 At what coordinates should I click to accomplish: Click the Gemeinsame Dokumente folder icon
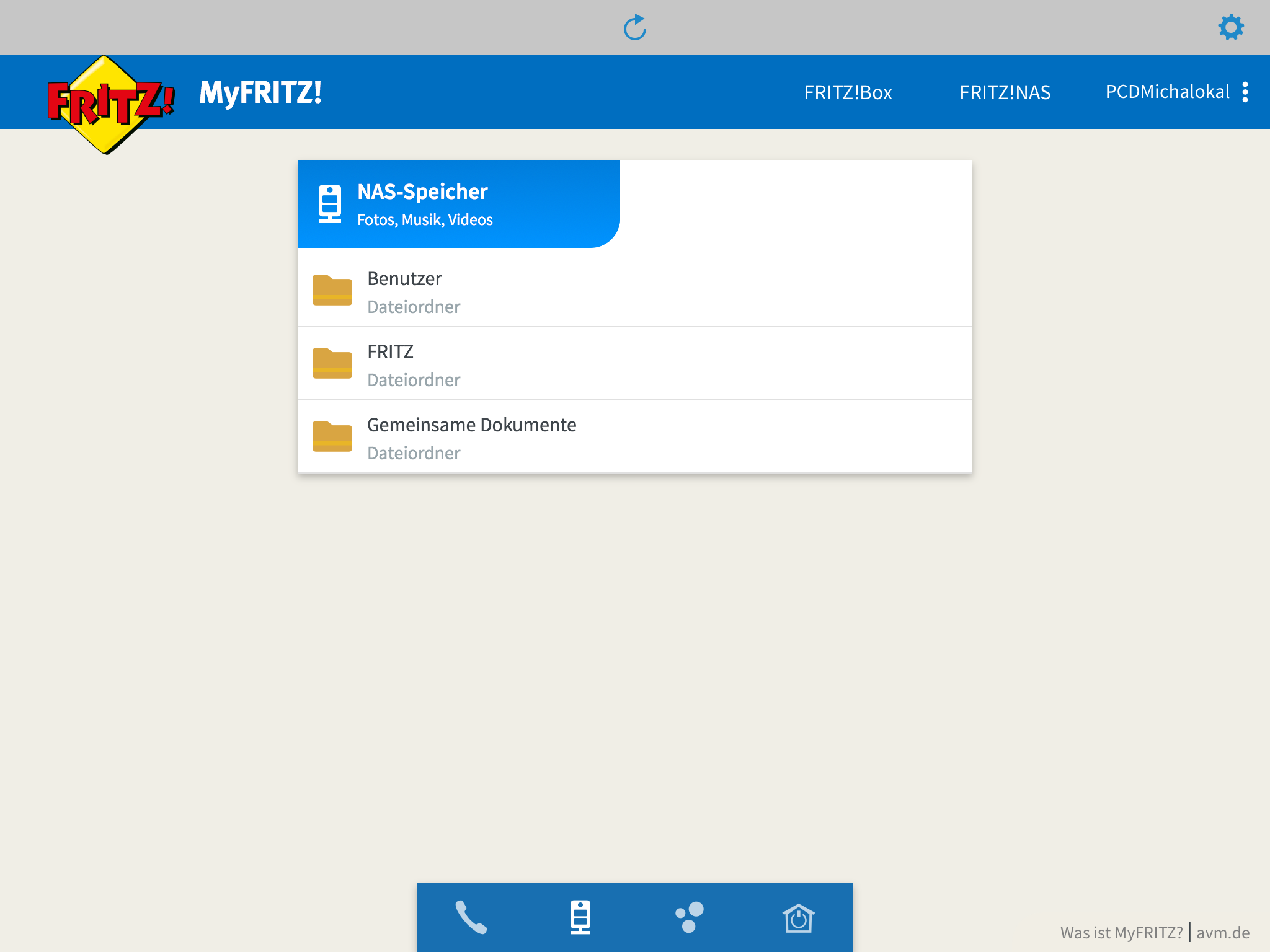click(332, 436)
